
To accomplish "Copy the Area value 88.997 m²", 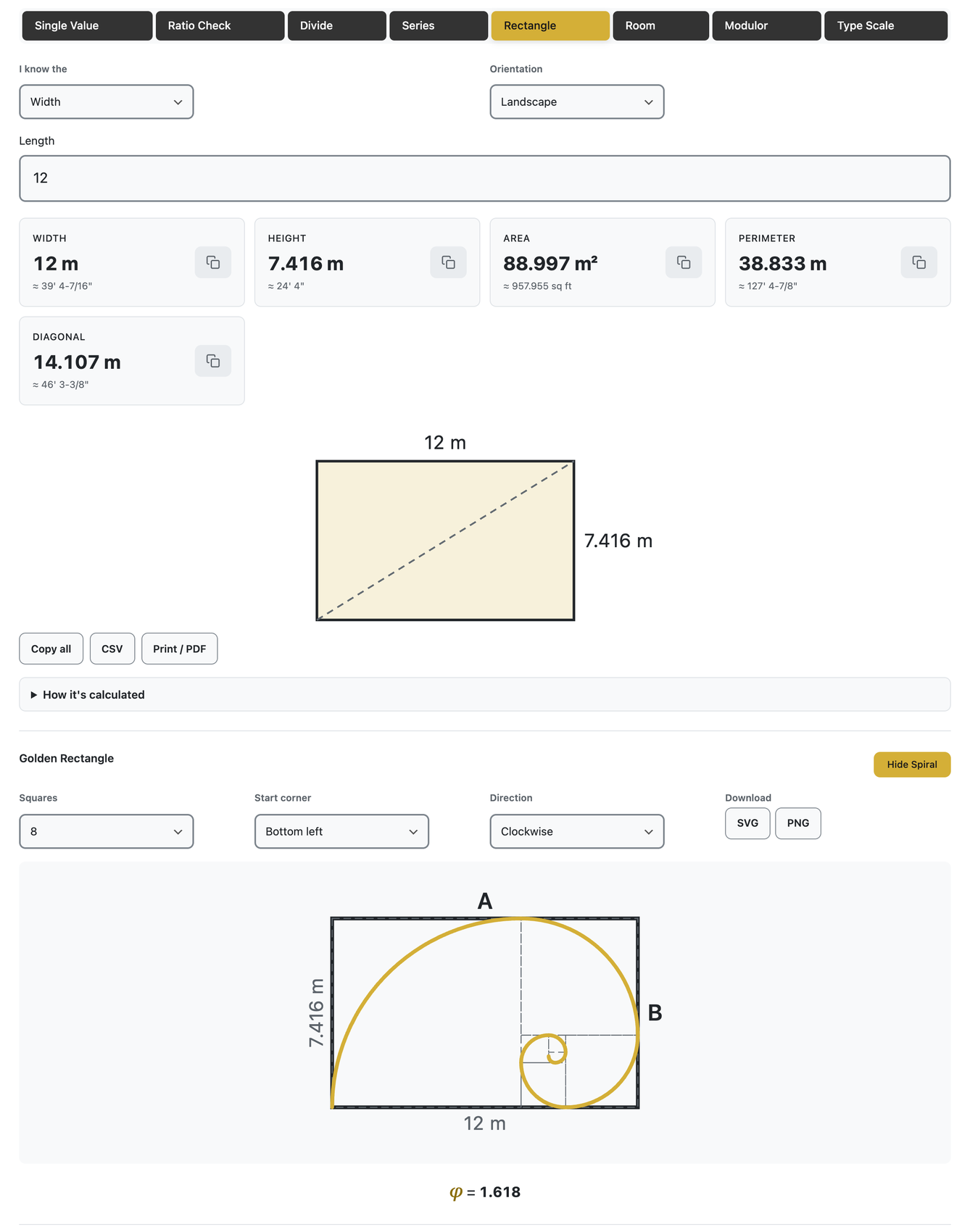I will 684,262.
